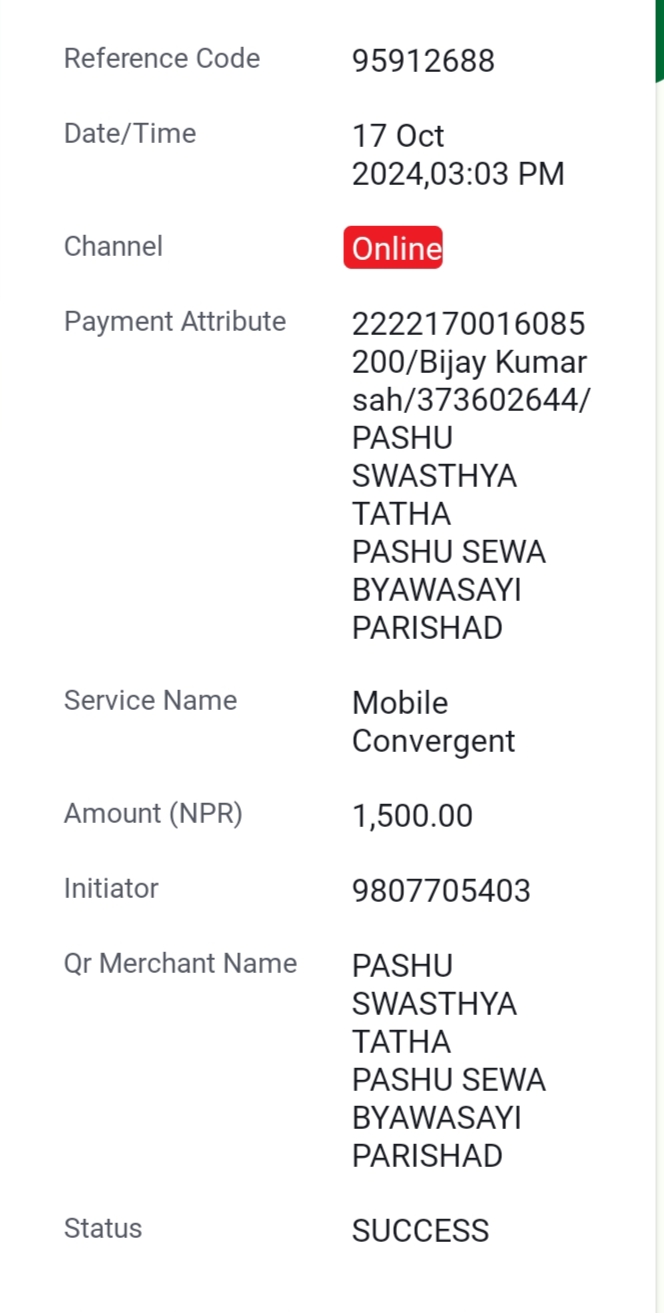Select the QR merchant name PASHU SWASTHYA text
The width and height of the screenshot is (664, 1313).
(x=434, y=985)
